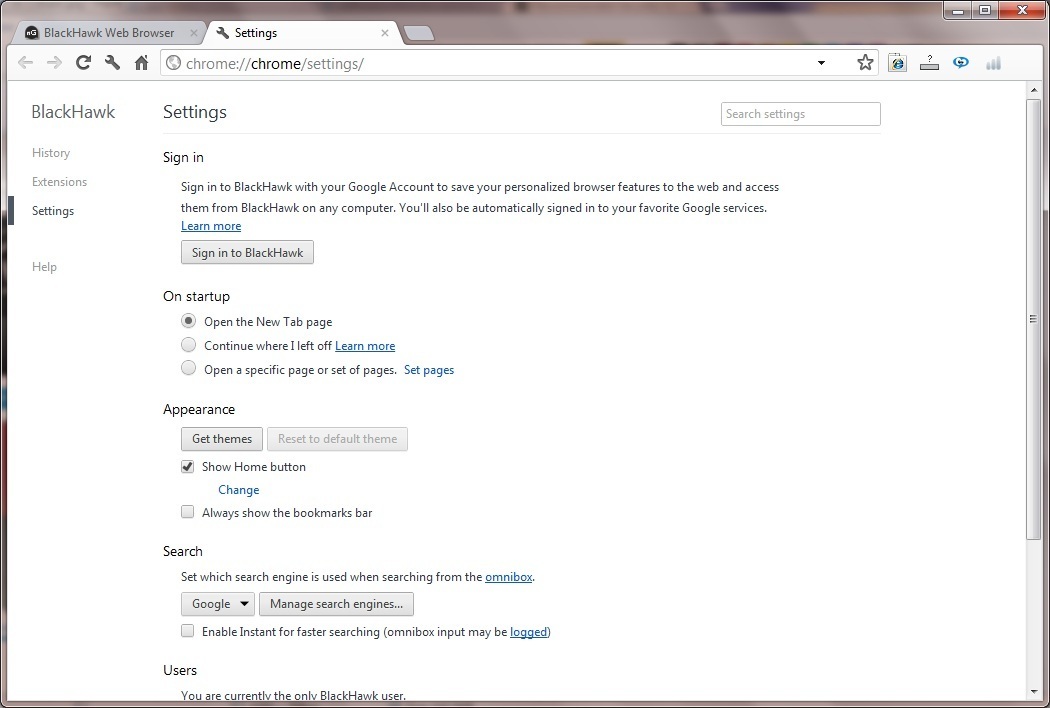Screen dimensions: 1050x708
Task: Open History in the sidebar
Action: tap(51, 153)
